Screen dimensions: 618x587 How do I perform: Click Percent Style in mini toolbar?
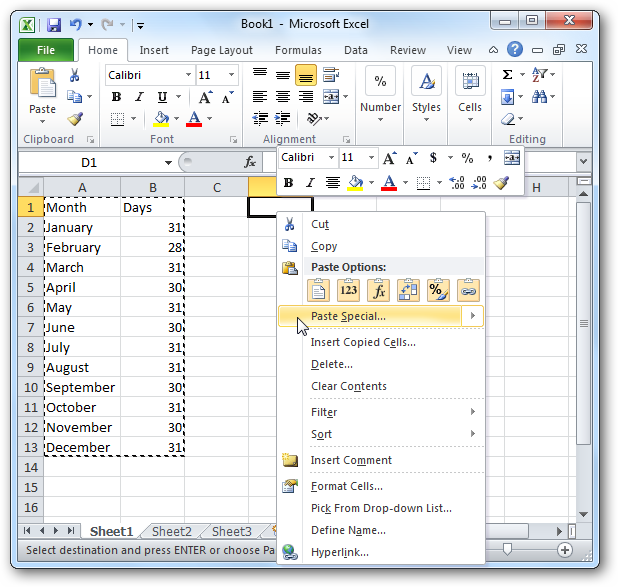pos(467,158)
